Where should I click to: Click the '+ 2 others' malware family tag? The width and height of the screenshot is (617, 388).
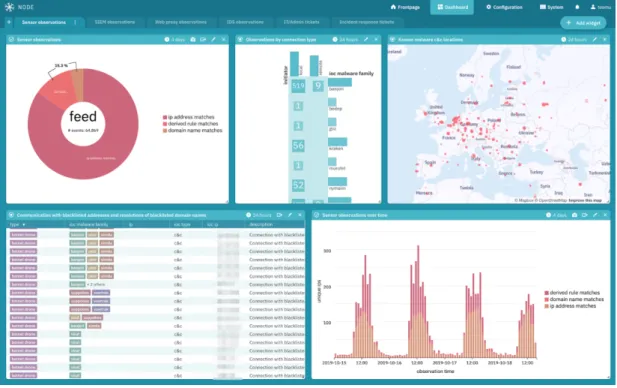(96, 285)
